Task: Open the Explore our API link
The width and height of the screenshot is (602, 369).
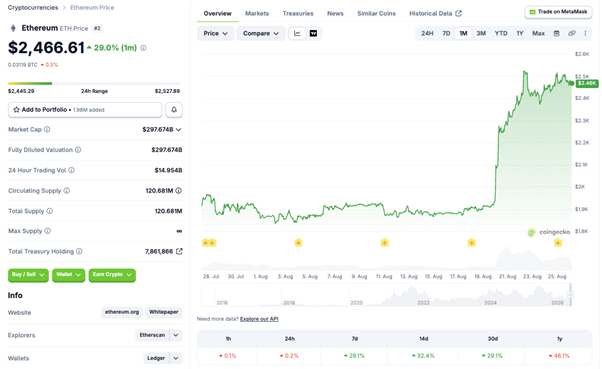Action: point(259,319)
